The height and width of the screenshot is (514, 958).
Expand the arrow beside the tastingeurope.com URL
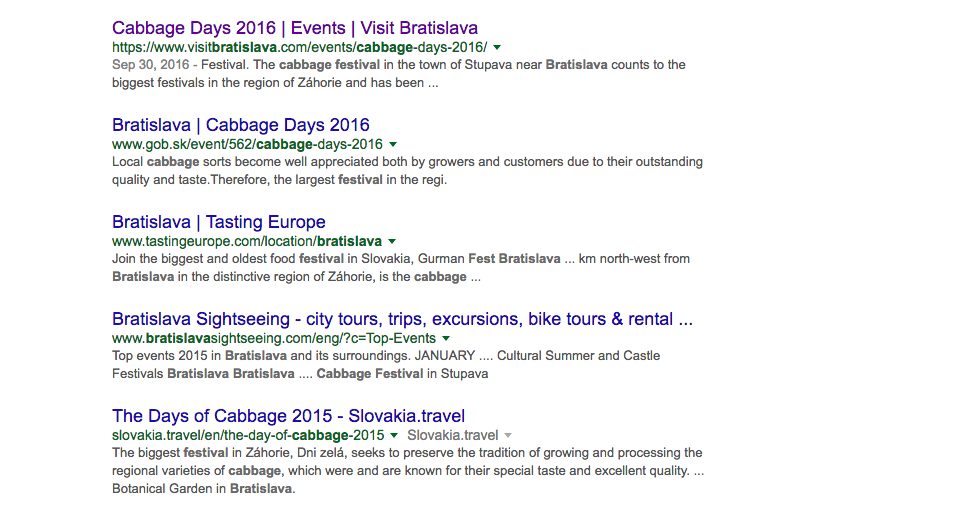[x=392, y=241]
